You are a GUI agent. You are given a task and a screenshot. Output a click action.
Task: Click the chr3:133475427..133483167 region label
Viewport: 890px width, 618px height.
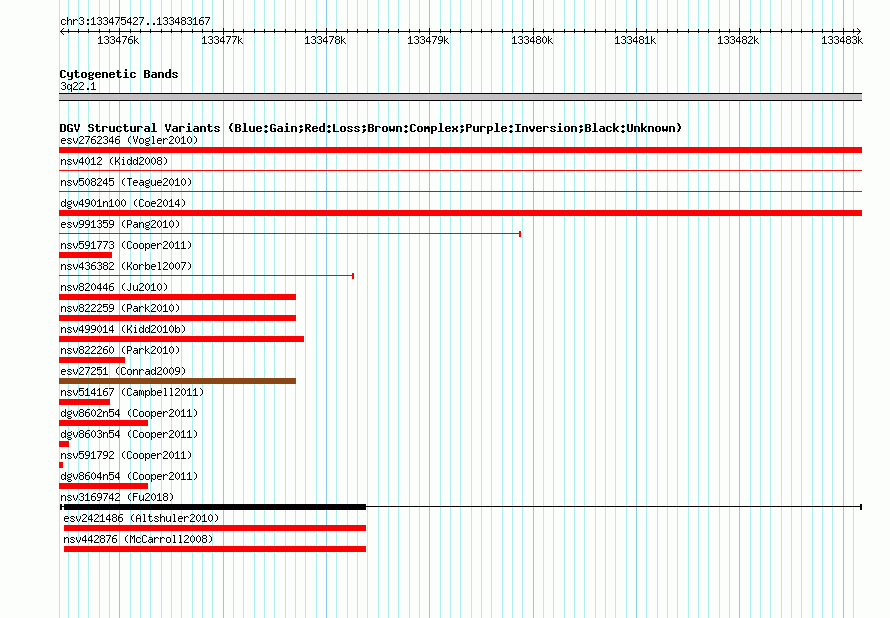(135, 21)
